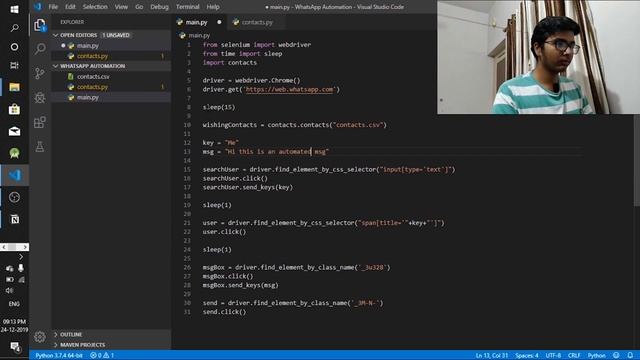Screen dimensions: 640x360
Task: Open the Extensions view
Action: pyautogui.click(x=40, y=122)
